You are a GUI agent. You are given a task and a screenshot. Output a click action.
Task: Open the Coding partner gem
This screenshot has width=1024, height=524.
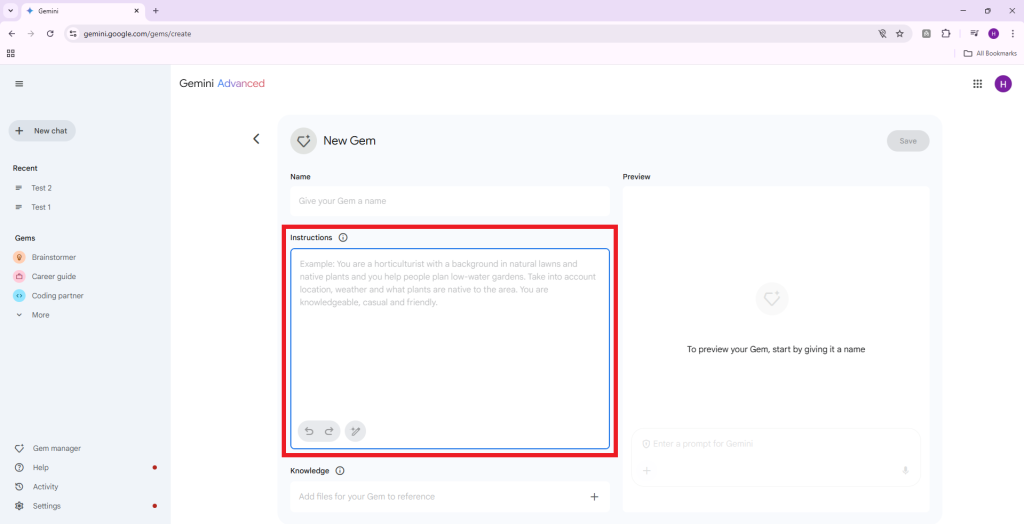point(57,295)
